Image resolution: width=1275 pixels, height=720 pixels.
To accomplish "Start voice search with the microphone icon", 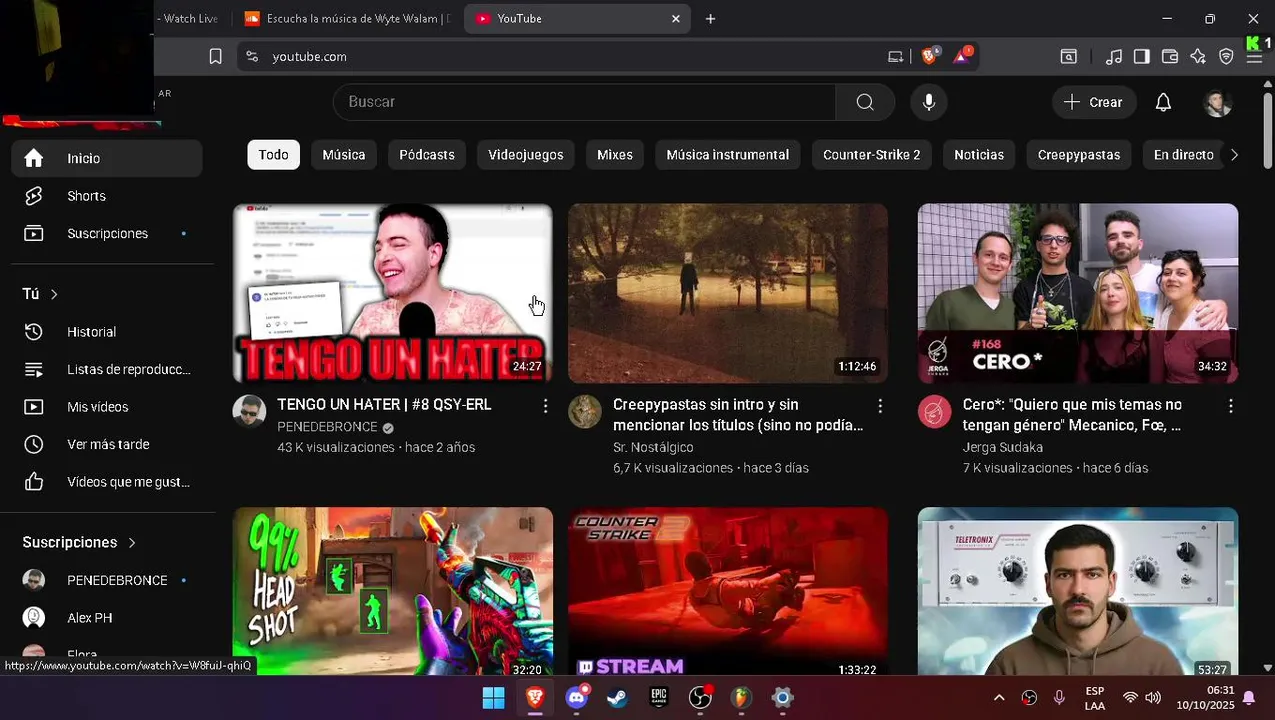I will [x=929, y=102].
